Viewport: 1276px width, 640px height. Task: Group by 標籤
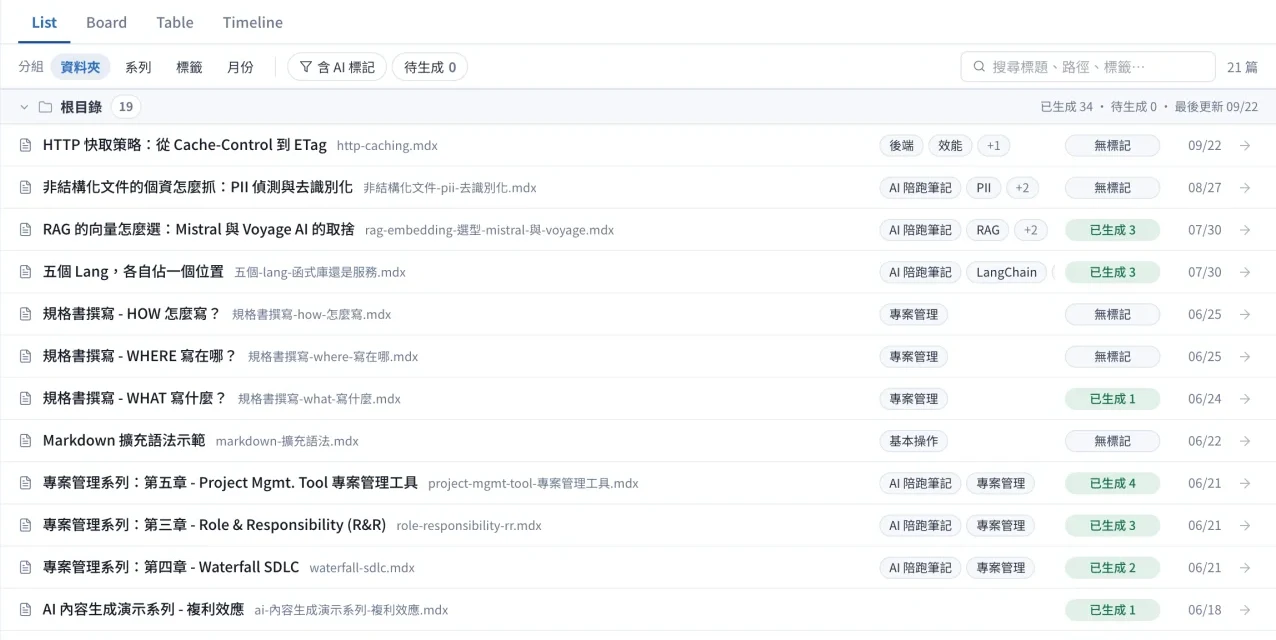click(189, 67)
